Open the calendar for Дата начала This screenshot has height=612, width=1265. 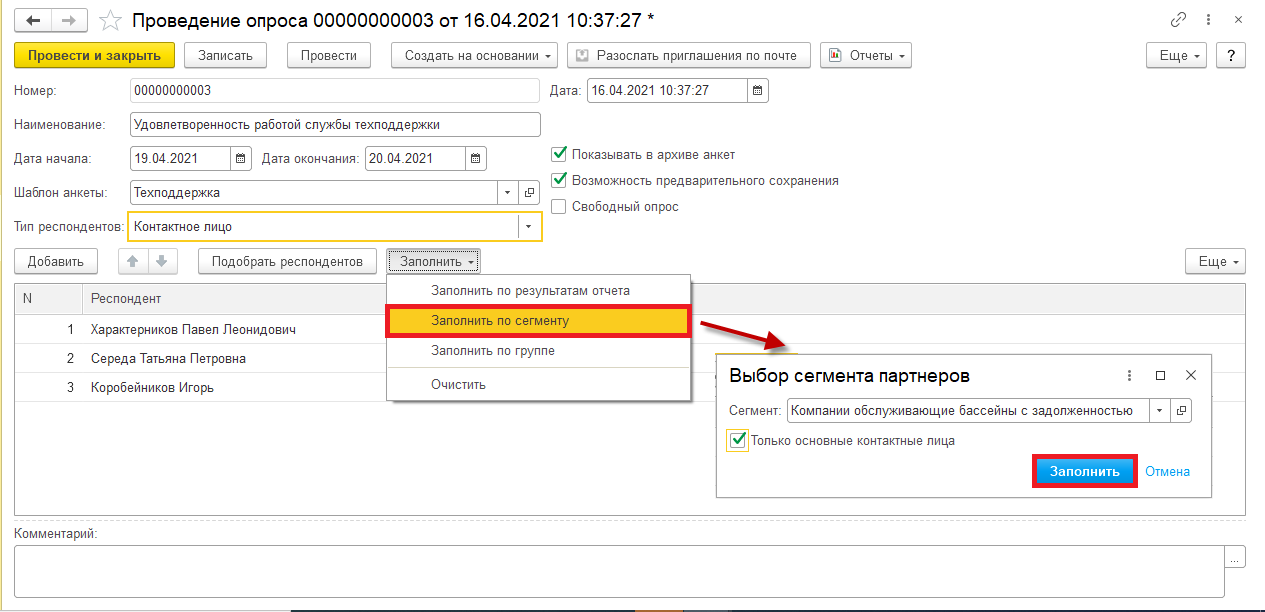pos(241,158)
